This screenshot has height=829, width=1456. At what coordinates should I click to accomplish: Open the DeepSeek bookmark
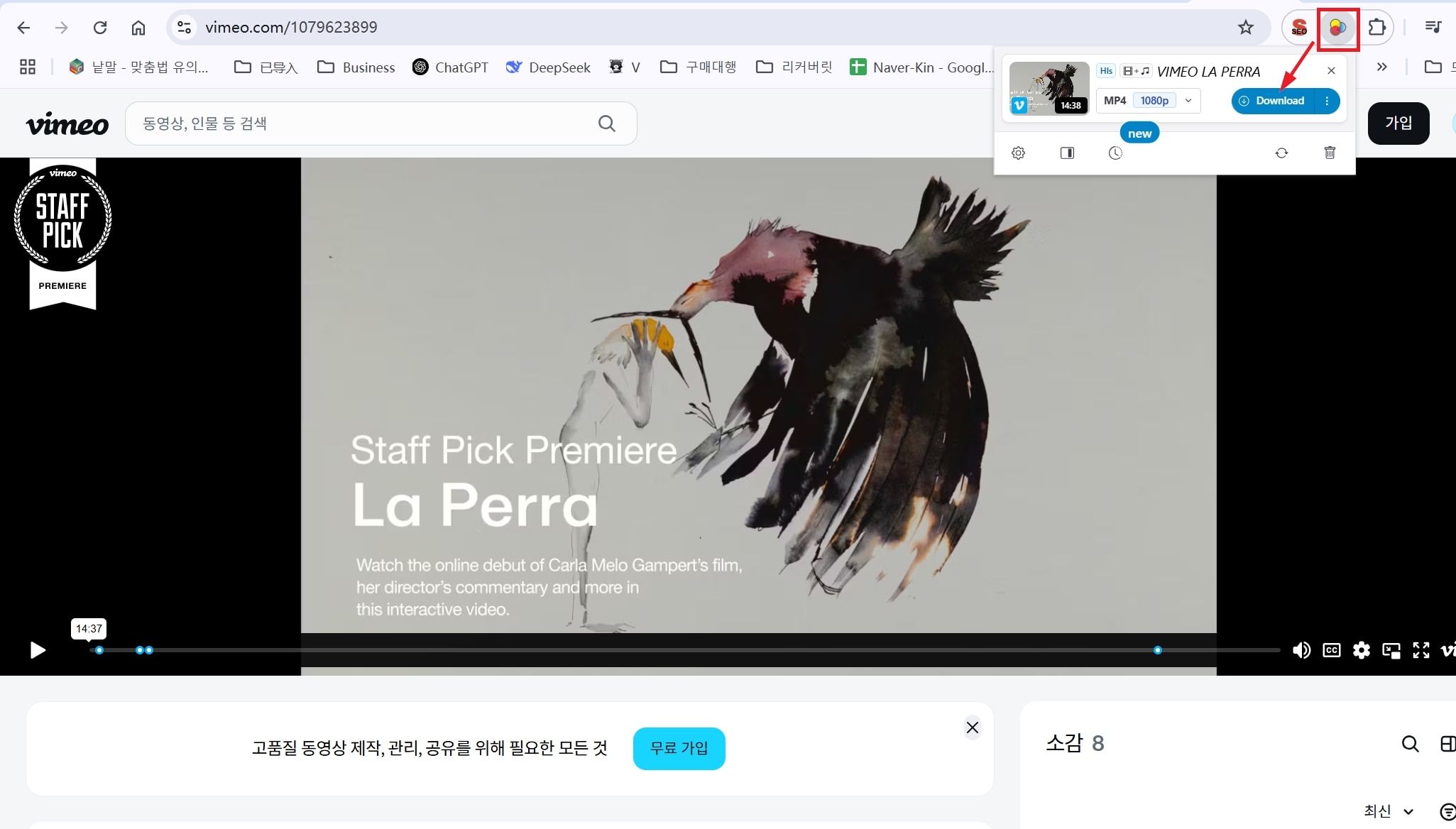[547, 67]
